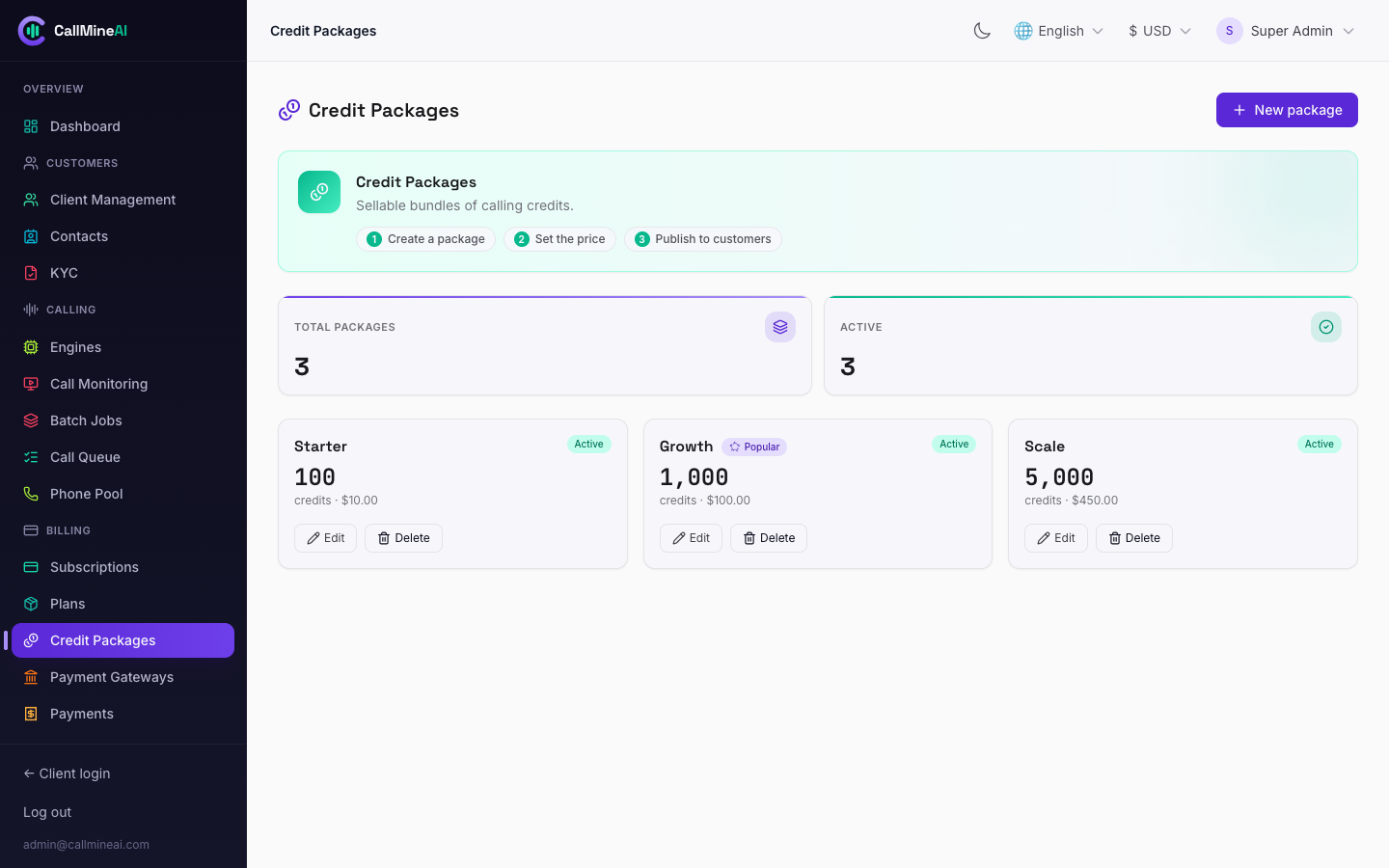The height and width of the screenshot is (868, 1389).
Task: Click the Engines chip icon
Action: pos(31,347)
